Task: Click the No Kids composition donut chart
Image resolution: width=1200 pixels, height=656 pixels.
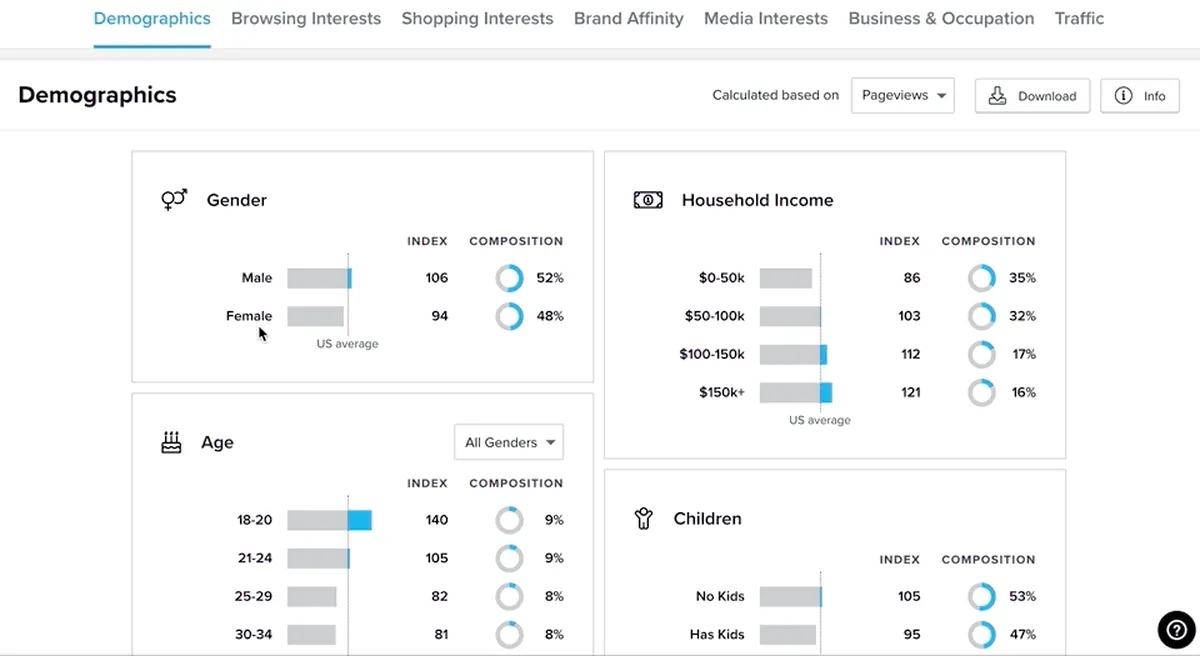Action: (x=982, y=596)
